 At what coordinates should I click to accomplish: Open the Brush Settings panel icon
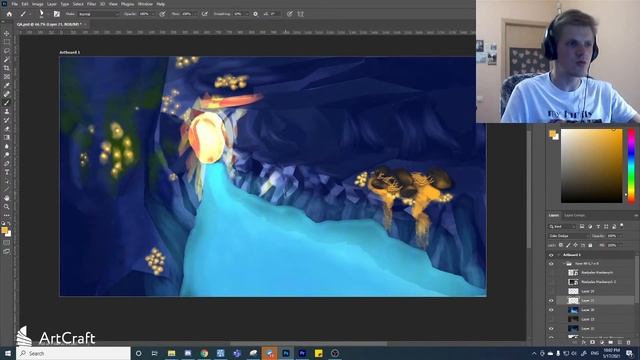(57, 14)
